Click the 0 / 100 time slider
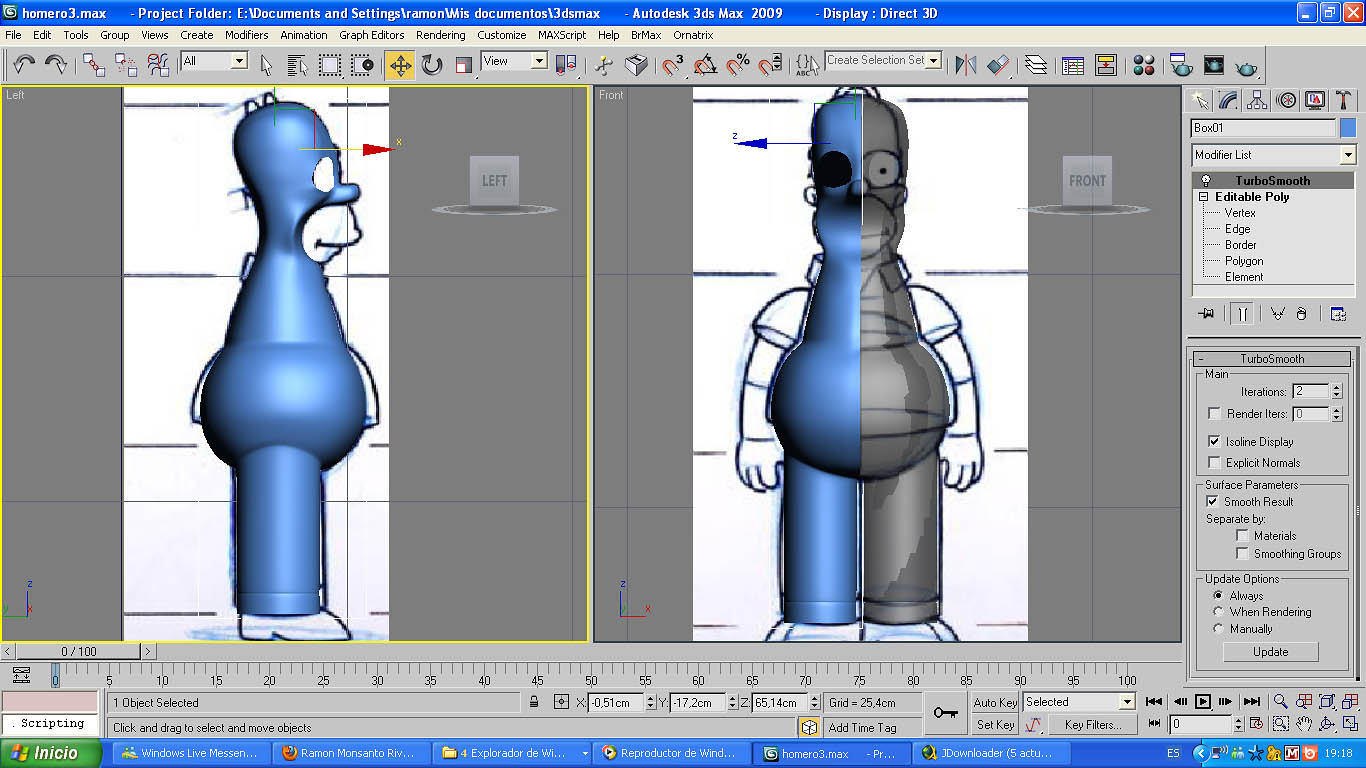This screenshot has width=1366, height=768. coord(79,652)
